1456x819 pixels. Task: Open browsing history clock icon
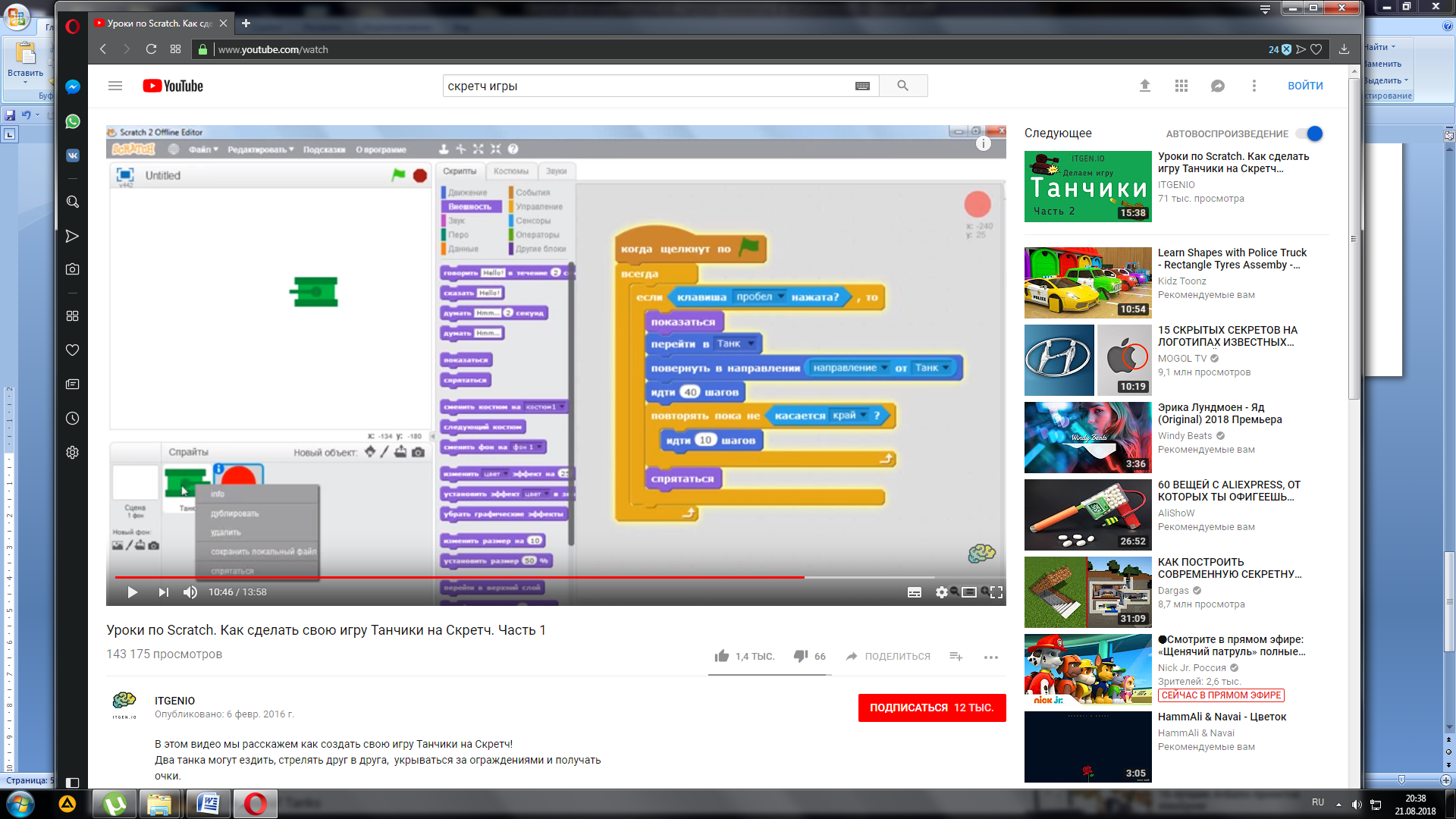tap(73, 418)
